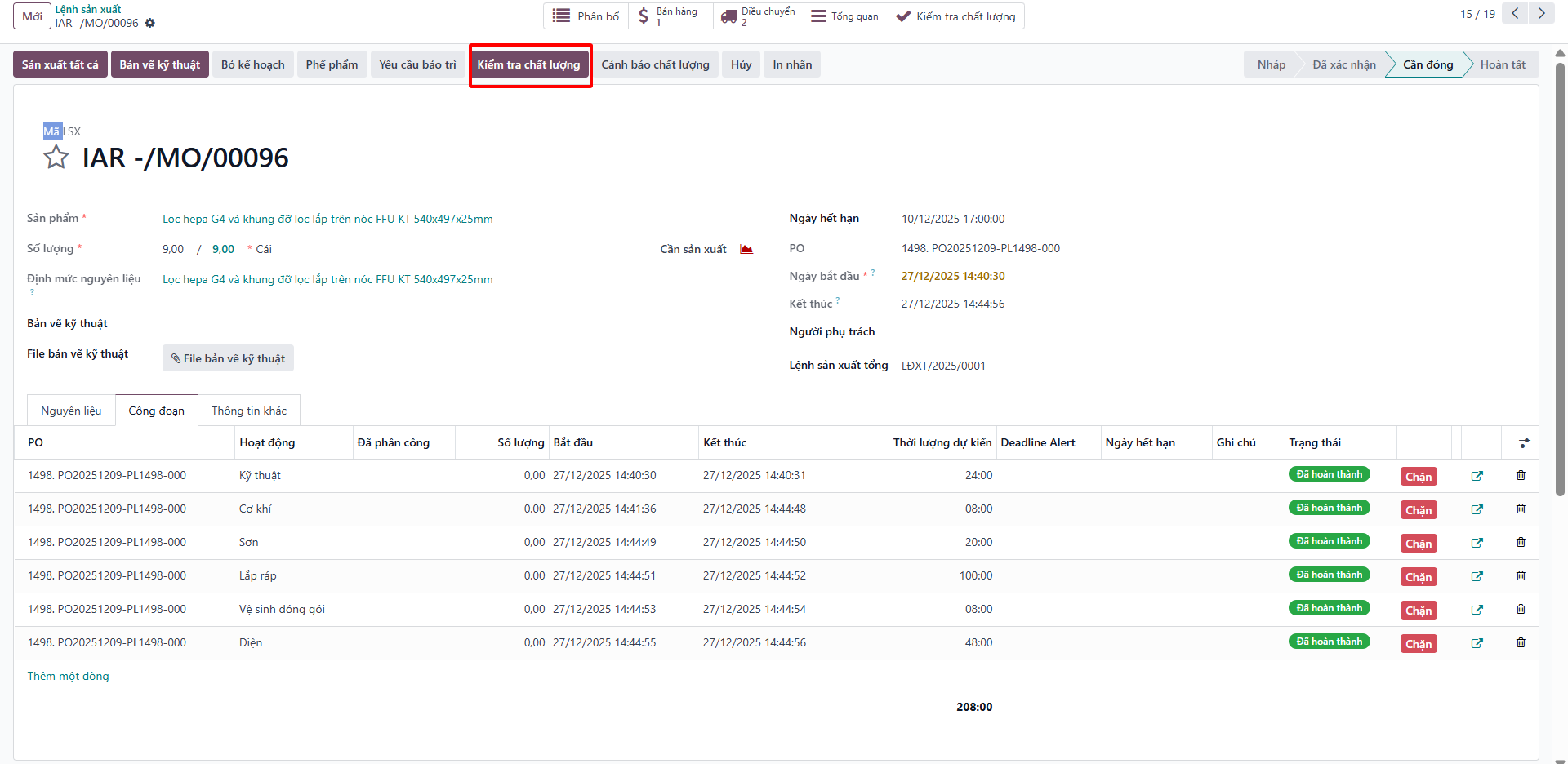Image resolution: width=1568 pixels, height=764 pixels.
Task: Open external link for Lắp ráp row
Action: tap(1477, 576)
